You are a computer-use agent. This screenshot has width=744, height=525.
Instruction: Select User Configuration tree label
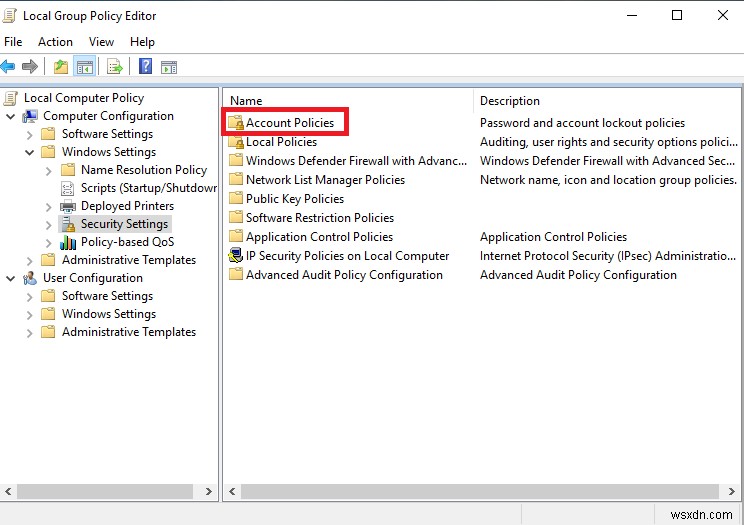point(93,278)
